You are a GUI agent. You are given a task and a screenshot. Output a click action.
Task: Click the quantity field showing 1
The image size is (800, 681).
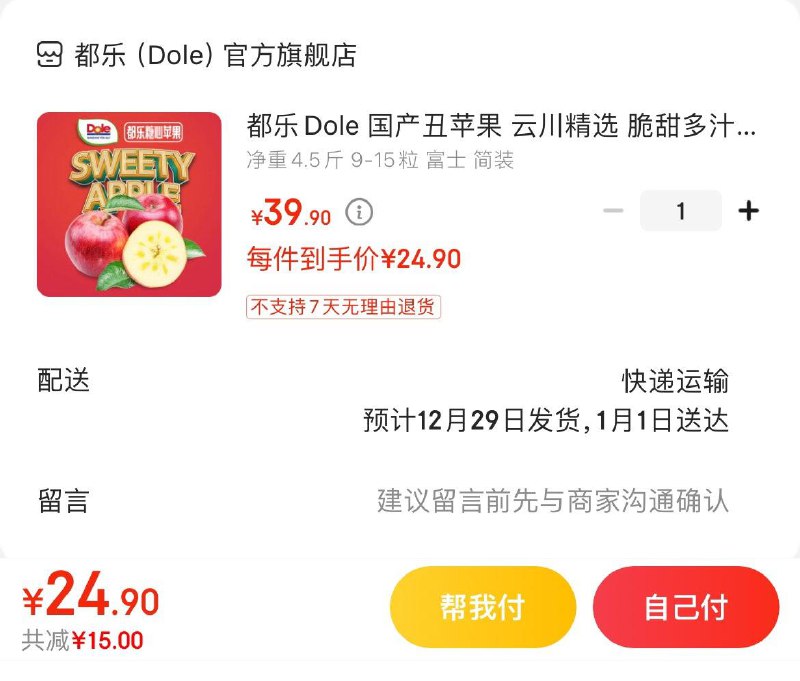coord(681,211)
